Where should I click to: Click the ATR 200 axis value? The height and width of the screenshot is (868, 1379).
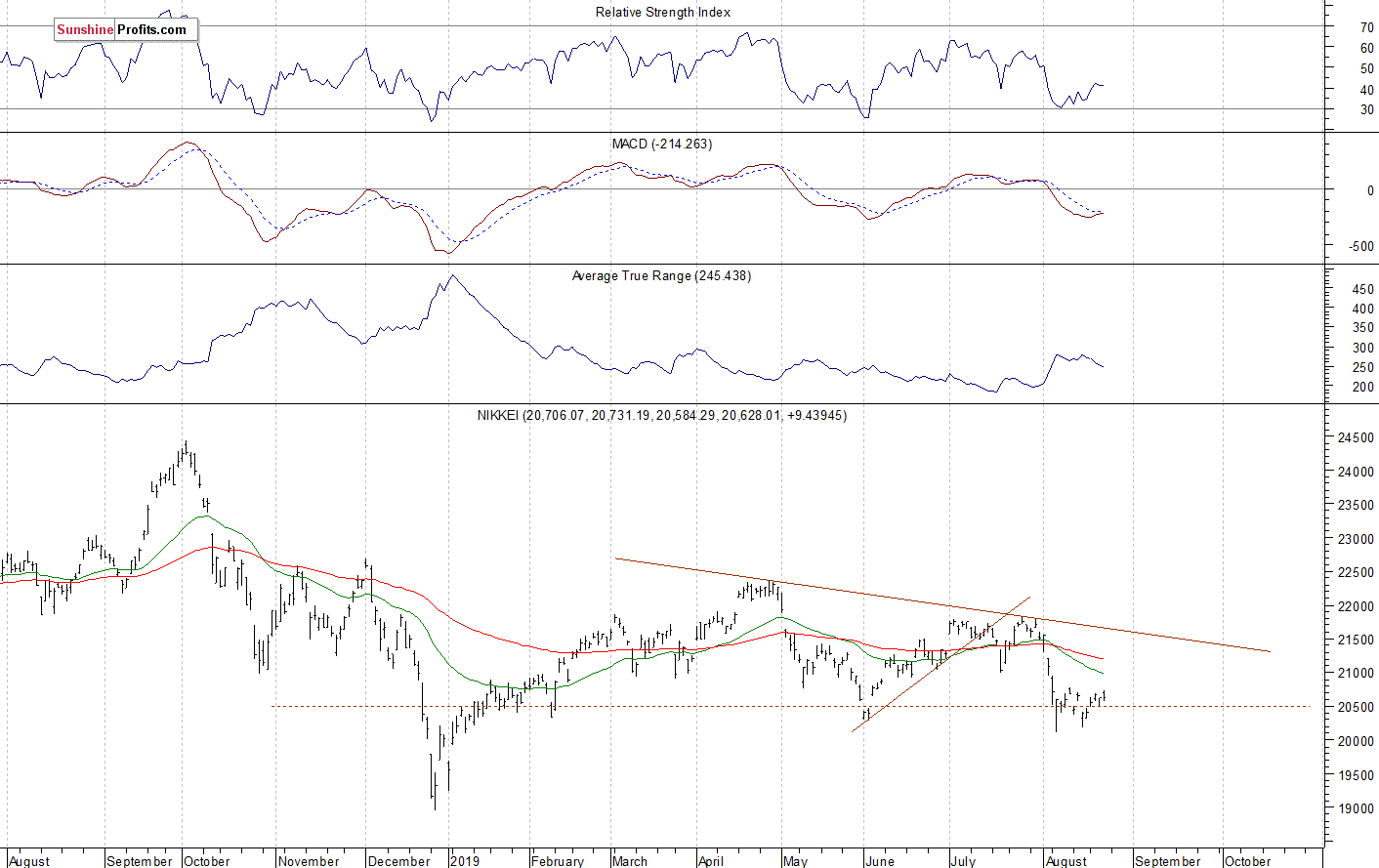pos(1363,388)
